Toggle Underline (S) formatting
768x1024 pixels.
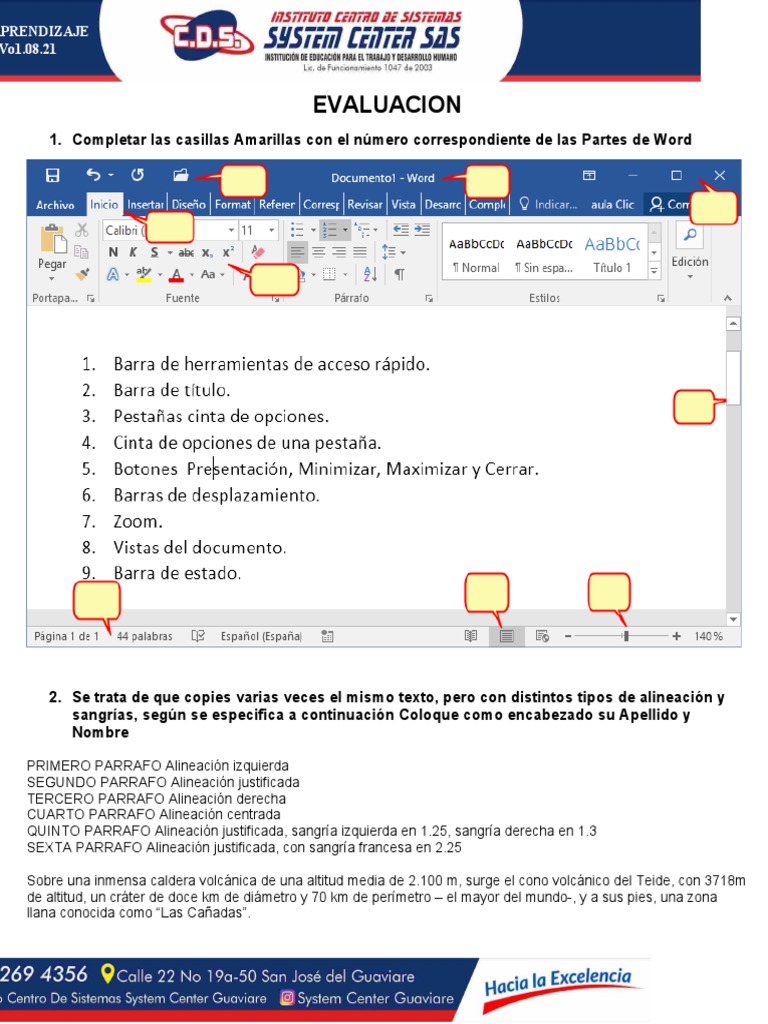point(154,252)
